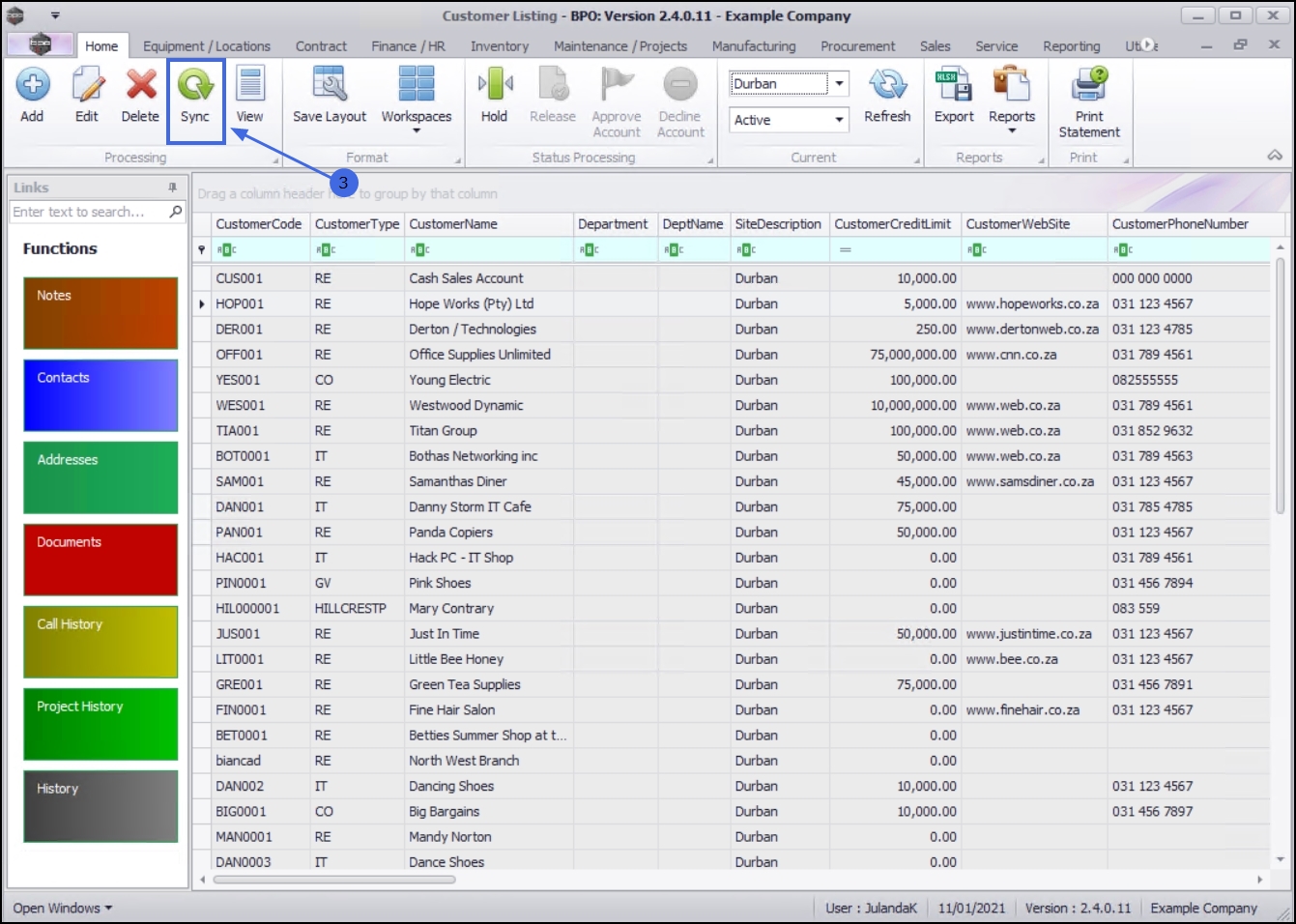Open the BPO application menu button
This screenshot has width=1296, height=924.
(40, 44)
